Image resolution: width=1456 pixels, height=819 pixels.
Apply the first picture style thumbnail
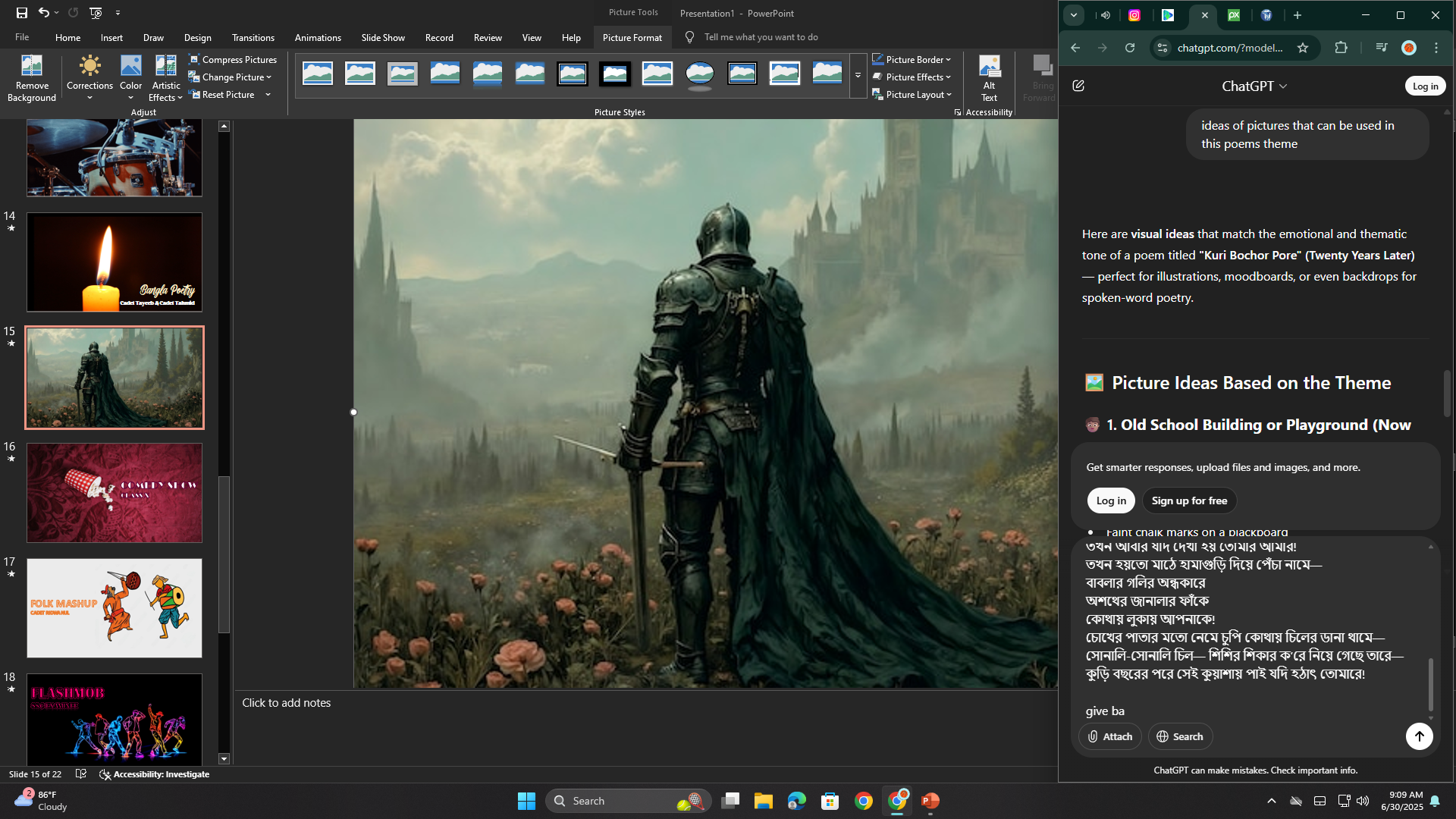point(318,74)
